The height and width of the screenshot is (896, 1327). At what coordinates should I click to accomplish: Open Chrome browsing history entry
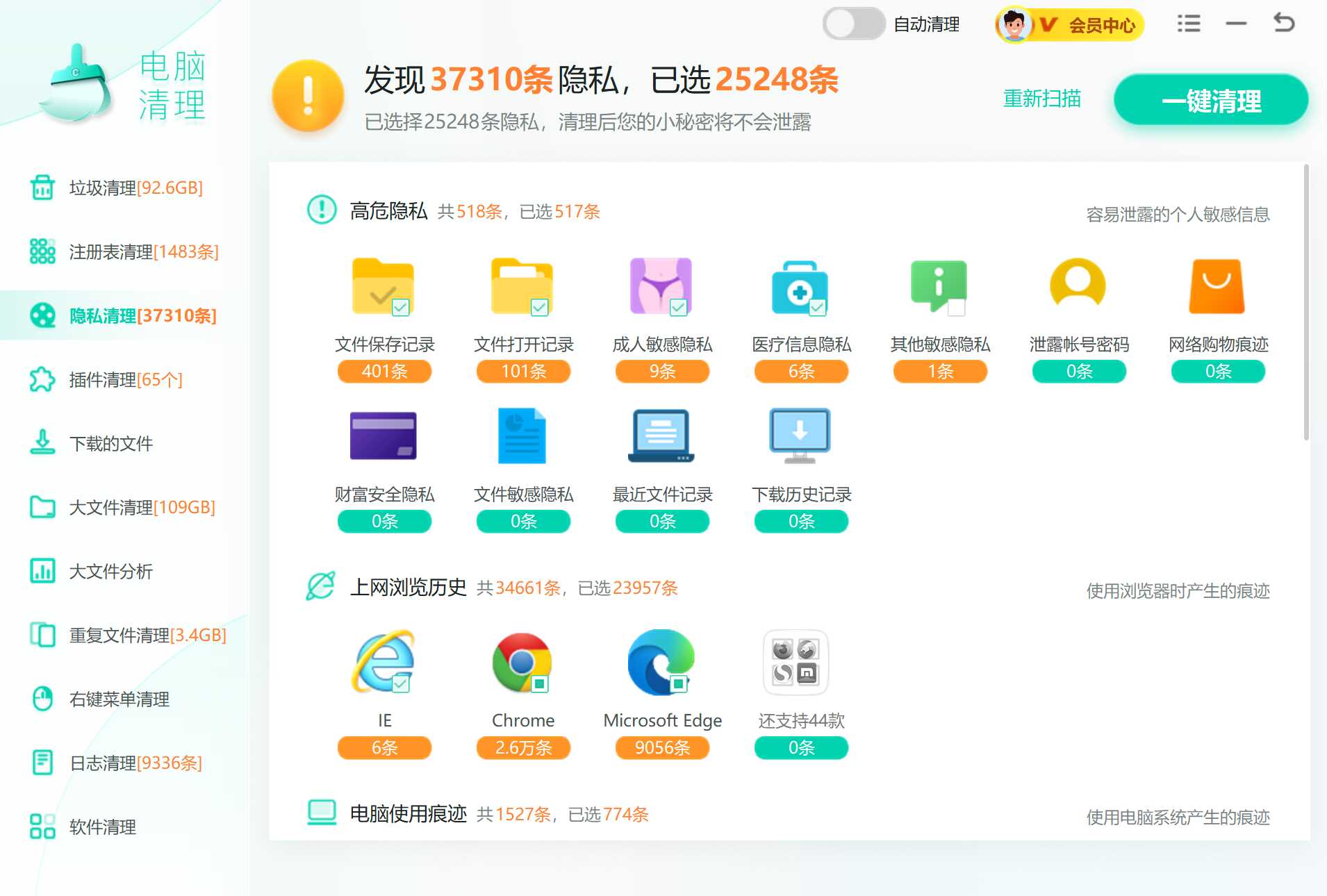click(x=522, y=662)
